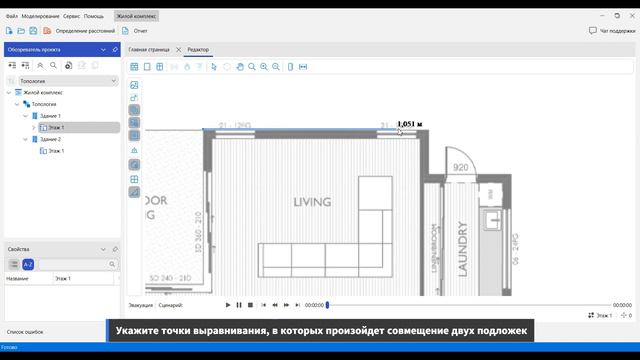Open the Помощь menu
The width and height of the screenshot is (640, 360).
pos(94,16)
